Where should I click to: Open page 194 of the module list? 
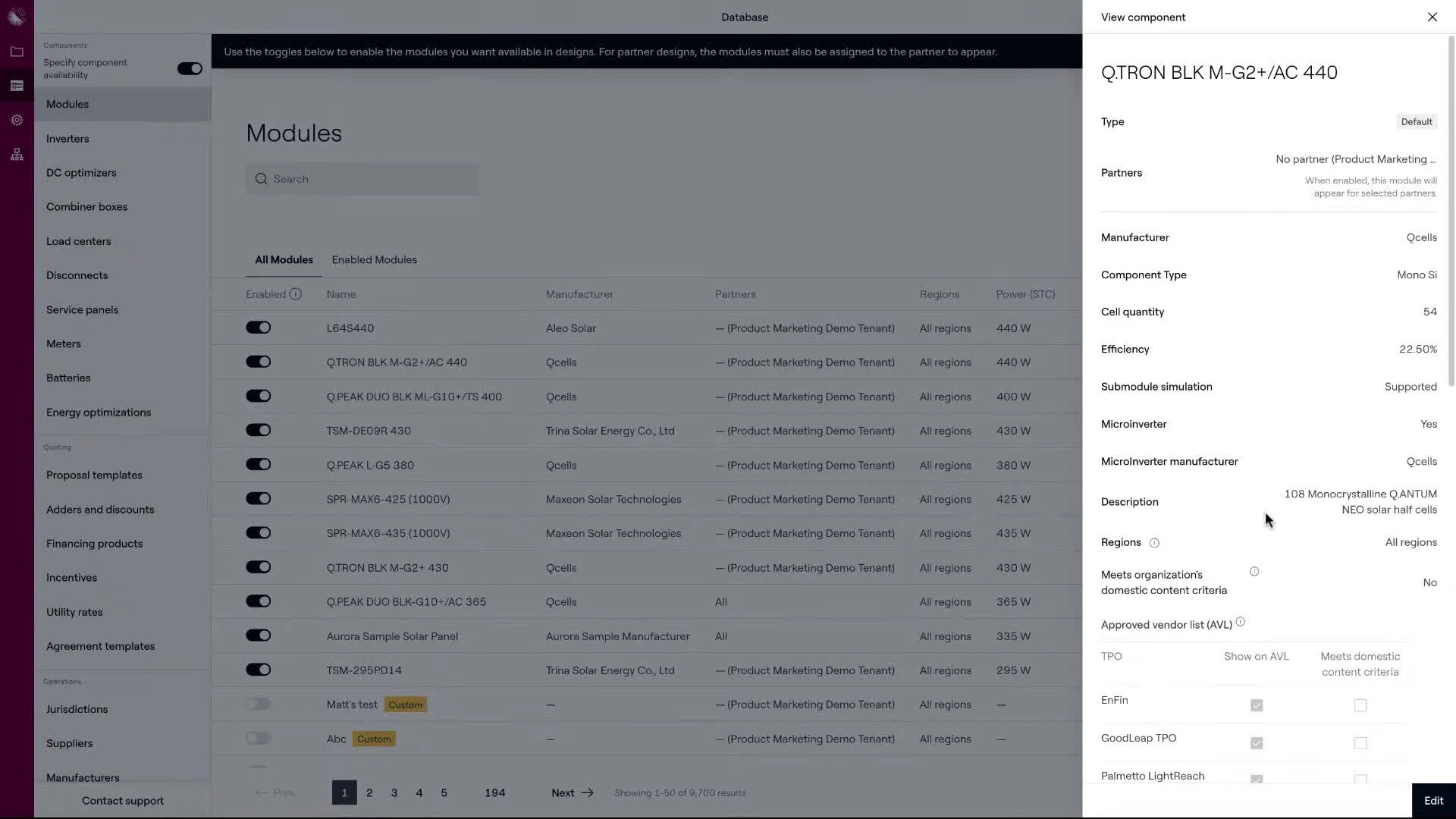point(494,792)
